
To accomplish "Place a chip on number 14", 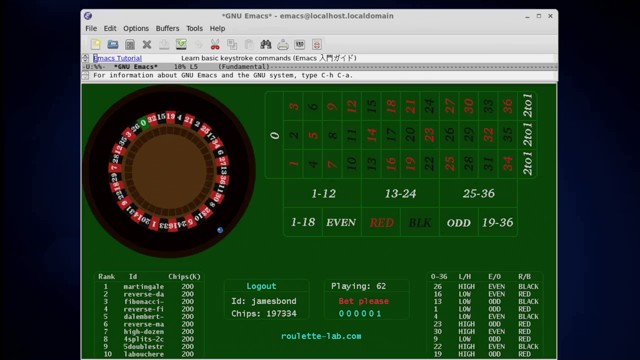I will coord(371,135).
